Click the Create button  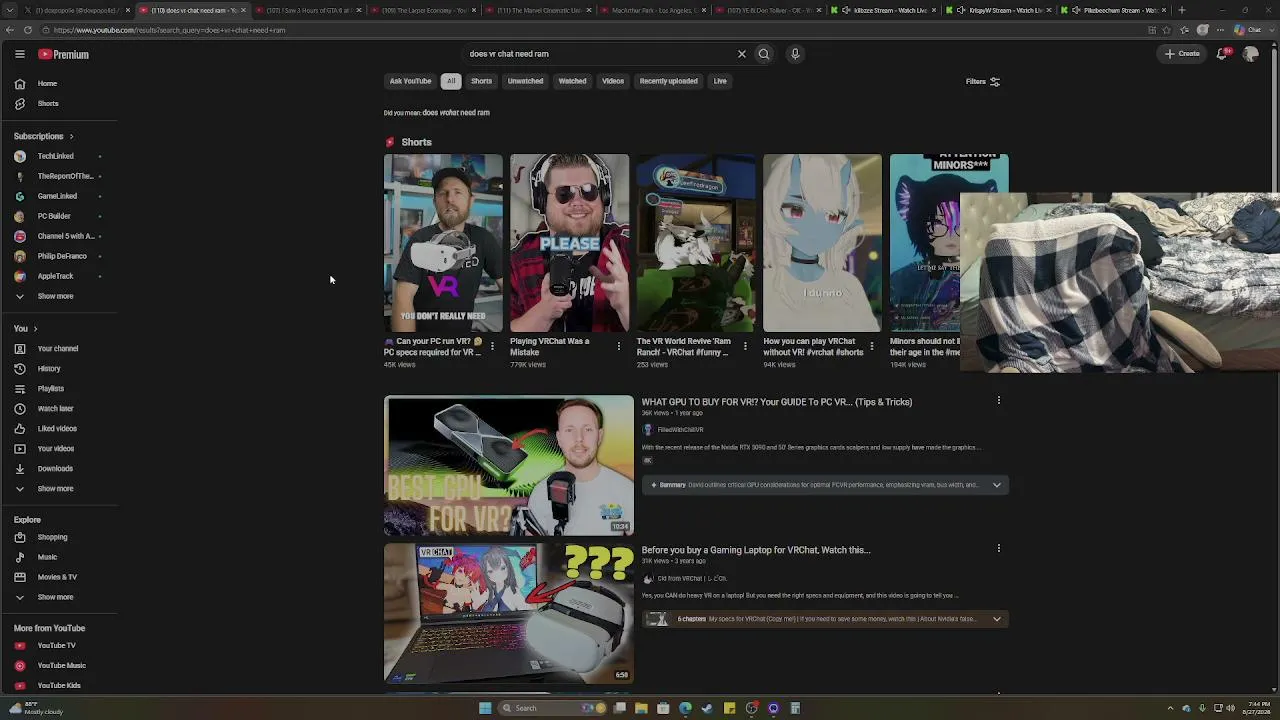(x=1182, y=54)
